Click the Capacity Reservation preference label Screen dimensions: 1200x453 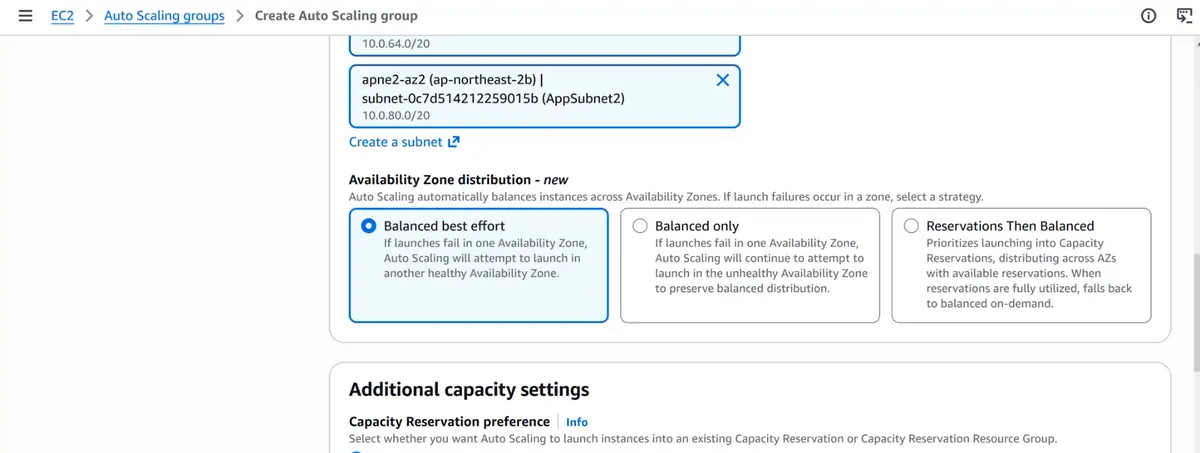(449, 422)
